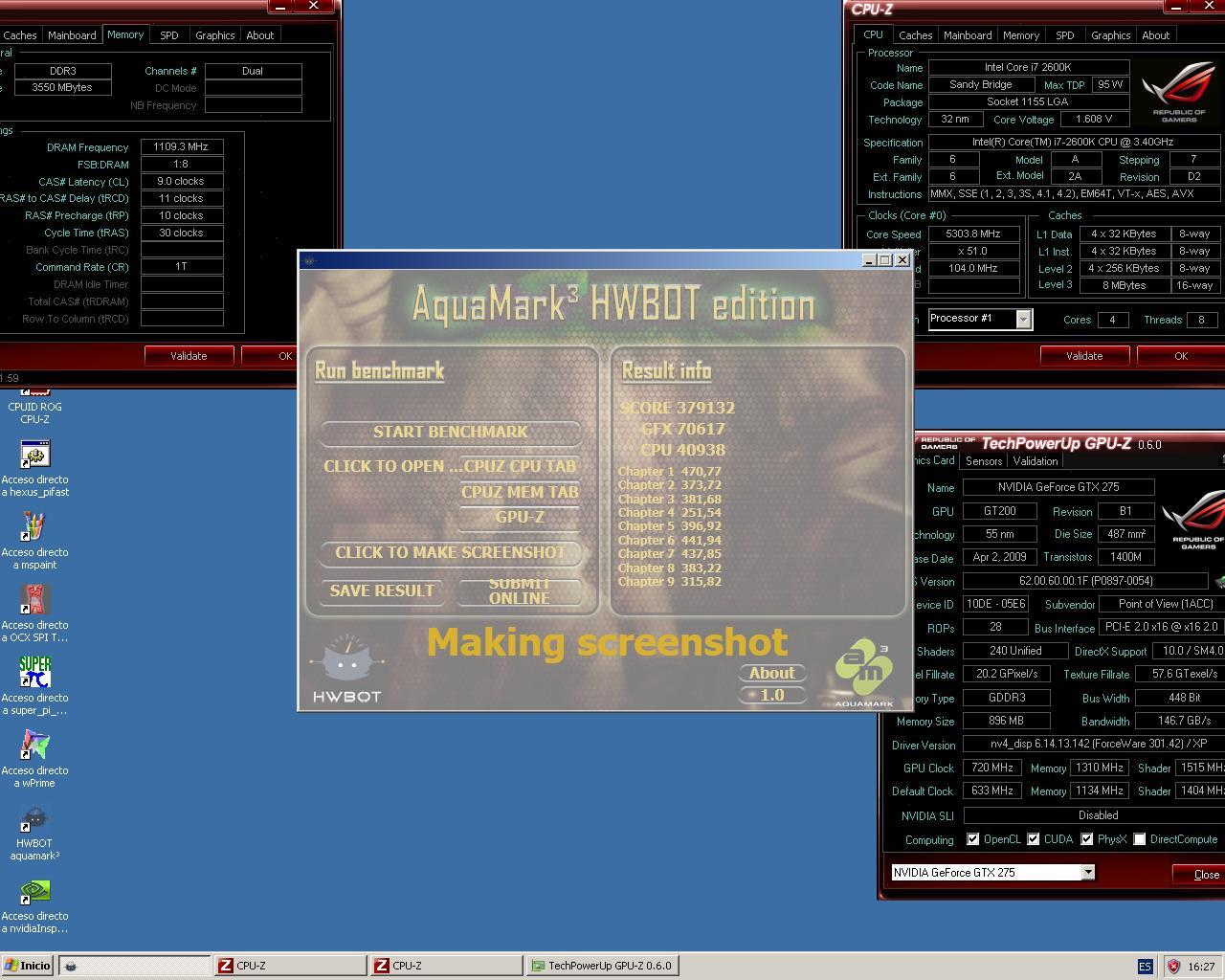This screenshot has width=1225, height=980.
Task: Click the Core Speed 5303.8 MHz field
Action: pos(972,234)
